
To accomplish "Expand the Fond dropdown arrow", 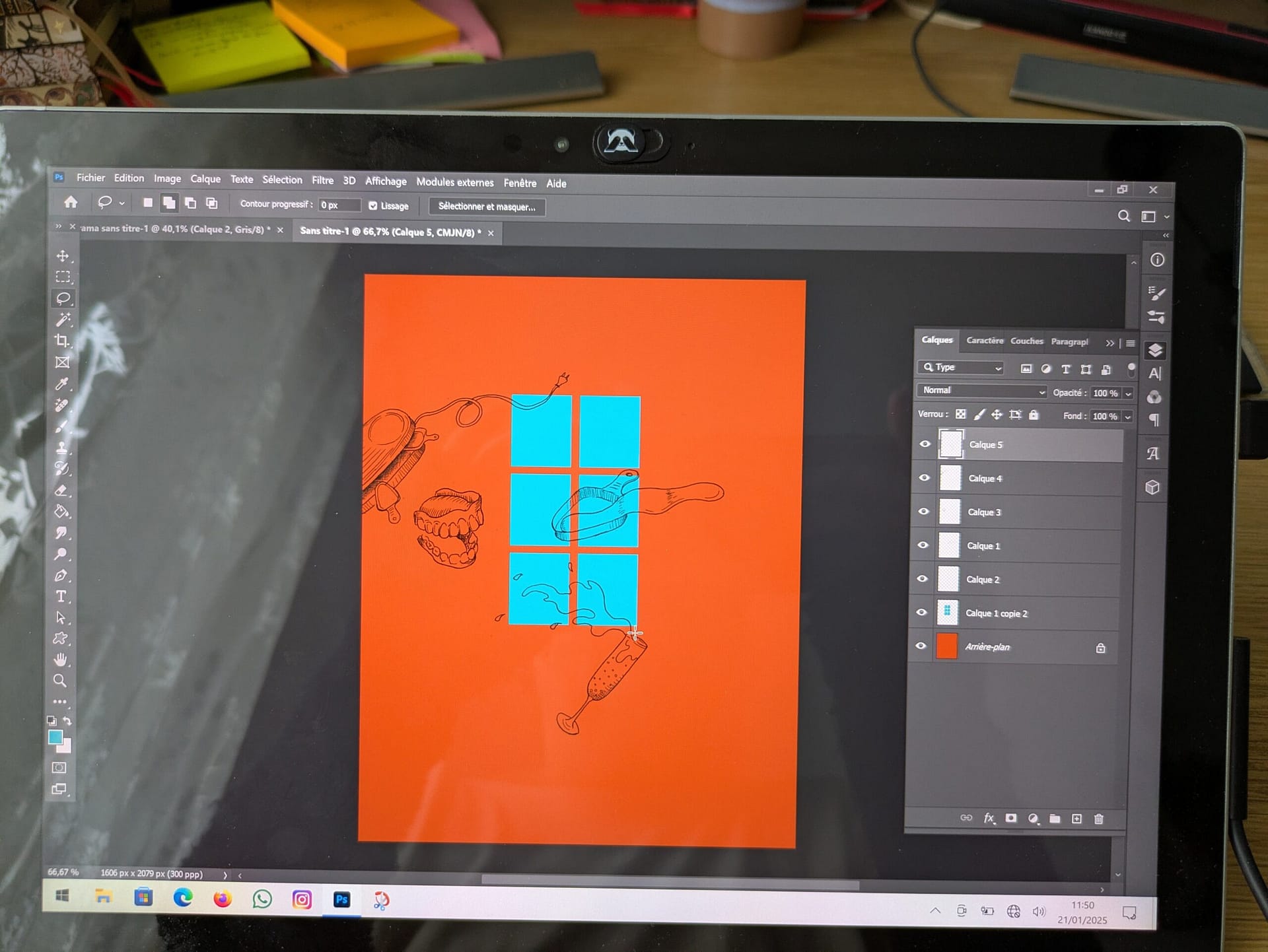I will click(x=1128, y=417).
